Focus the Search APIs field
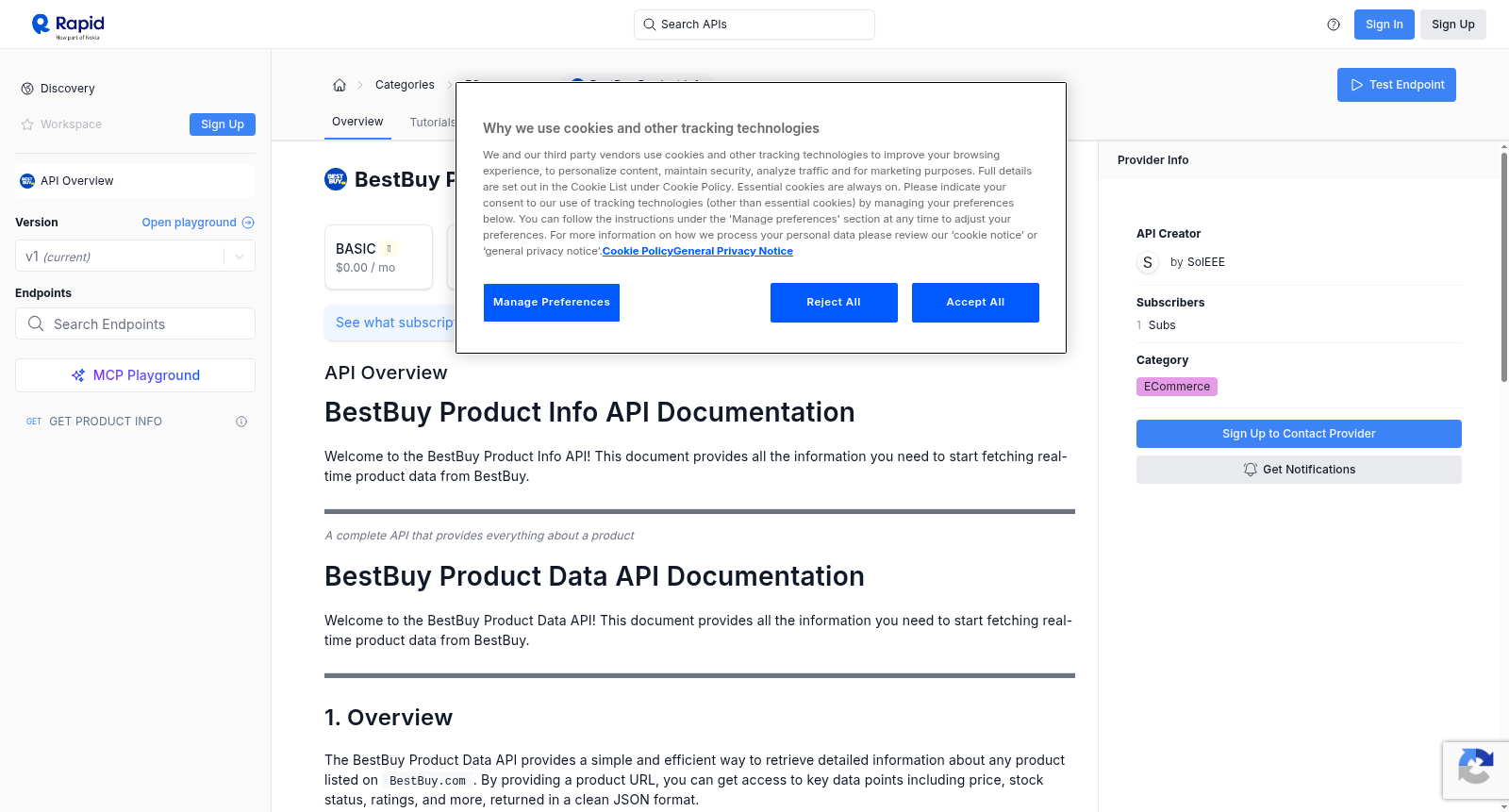Screen dimensions: 1509x812 [754, 25]
